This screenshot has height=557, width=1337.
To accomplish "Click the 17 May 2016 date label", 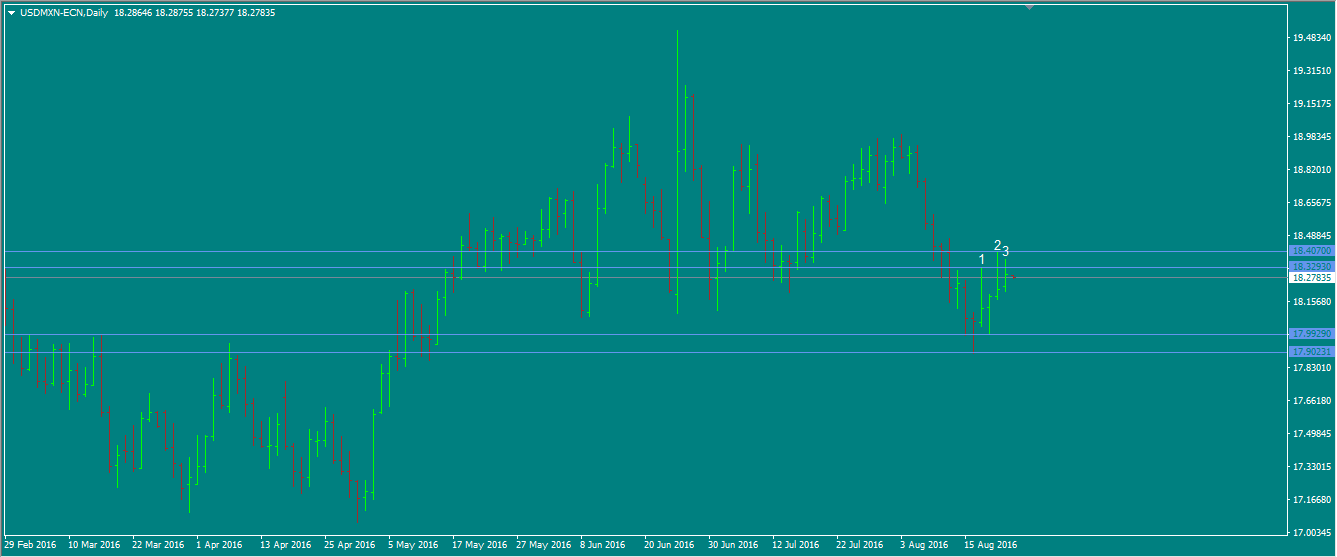I will point(478,546).
